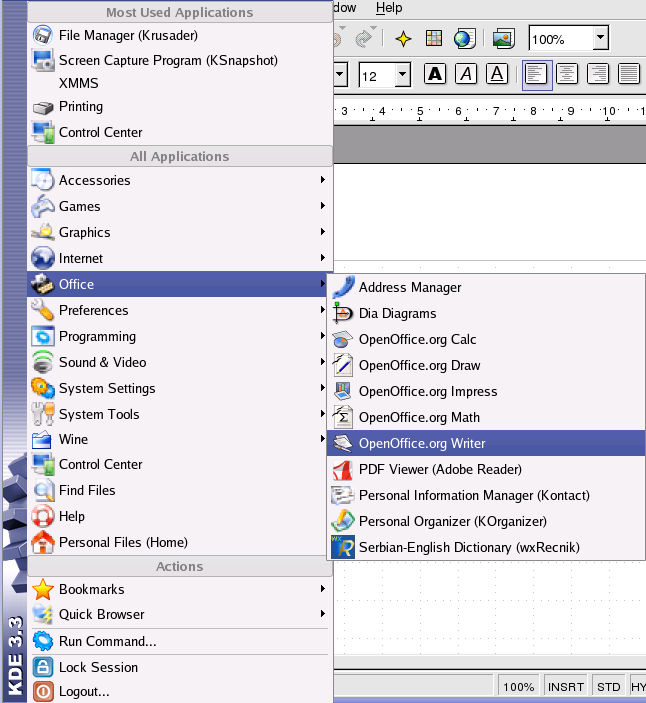The height and width of the screenshot is (703, 646).
Task: Click the Lock Session padlock icon
Action: pyautogui.click(x=43, y=667)
